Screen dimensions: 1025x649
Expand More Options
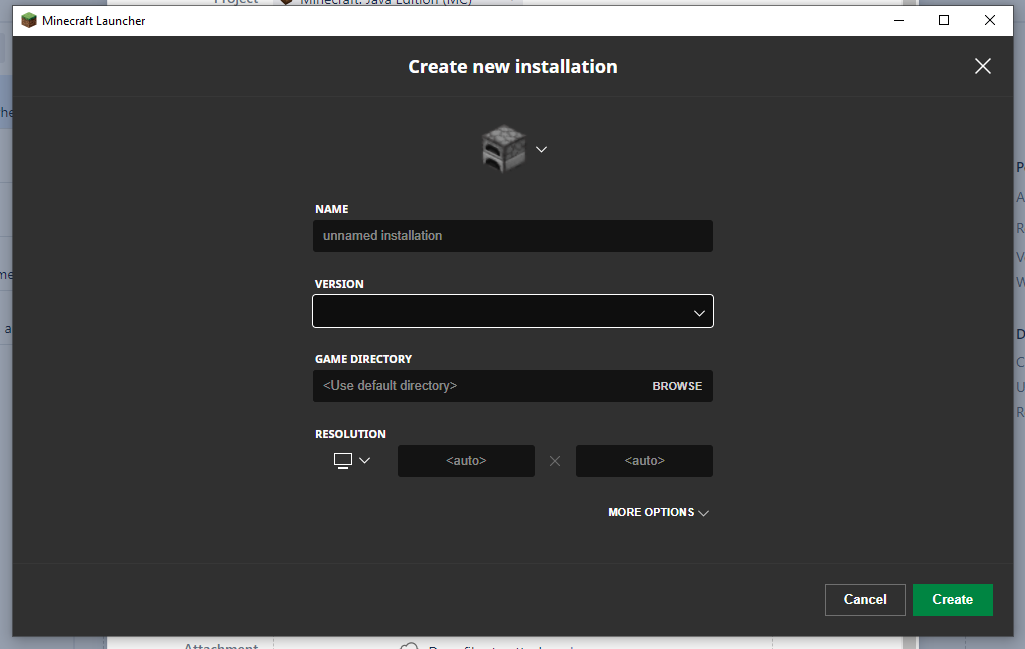pos(658,512)
